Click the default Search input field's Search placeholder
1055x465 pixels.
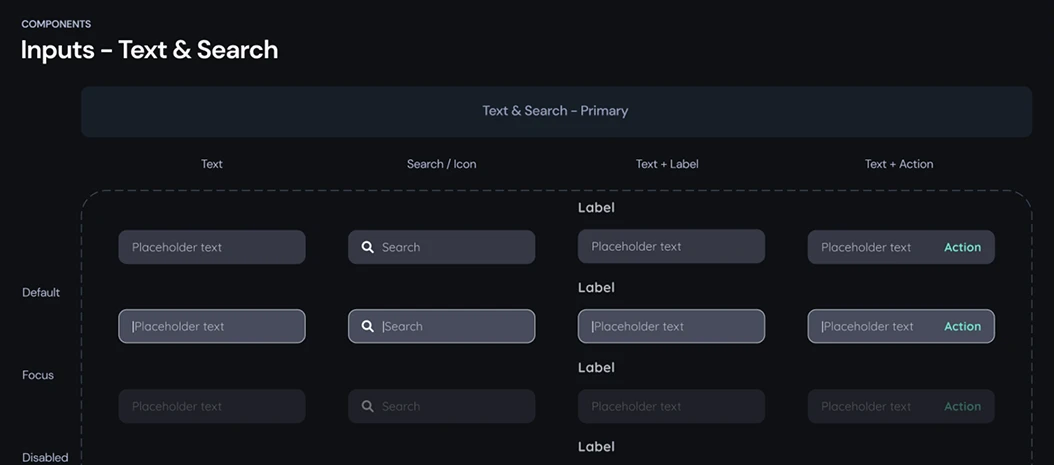401,247
